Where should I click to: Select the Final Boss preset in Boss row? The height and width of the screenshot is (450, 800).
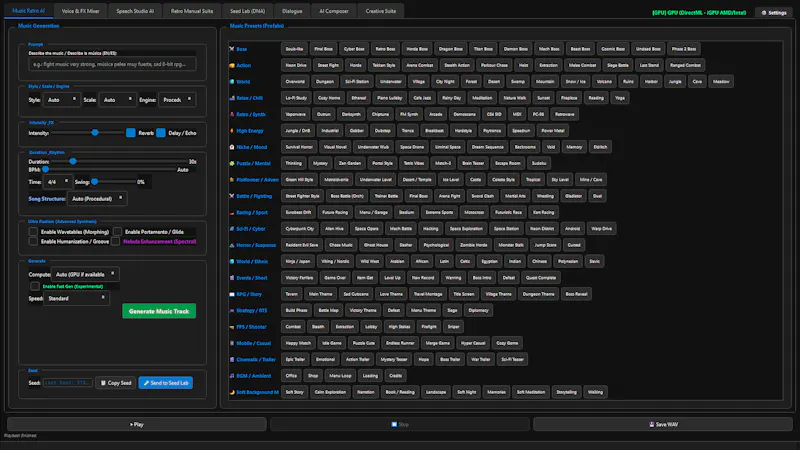pyautogui.click(x=323, y=49)
